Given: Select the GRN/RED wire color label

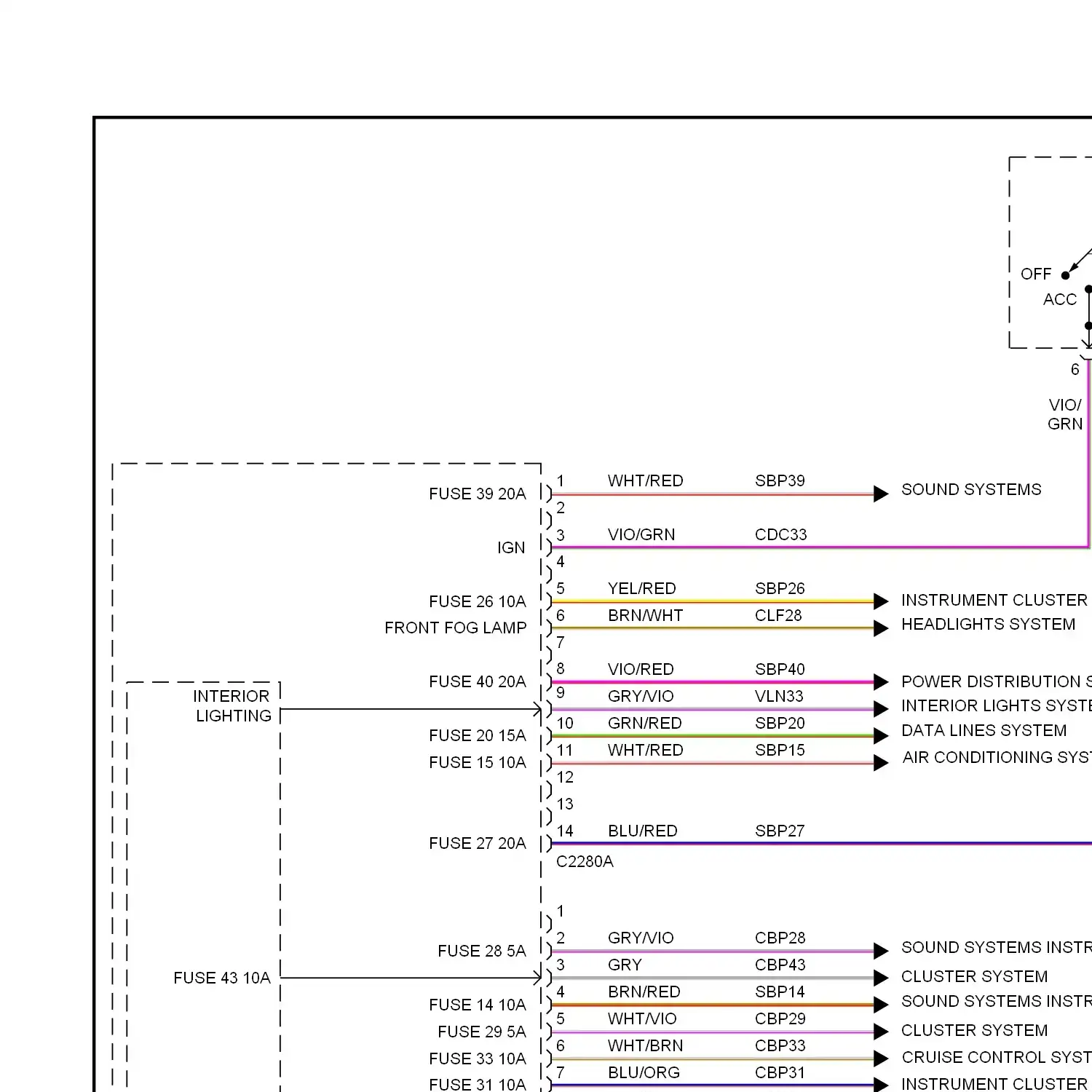Looking at the screenshot, I should pos(645,723).
